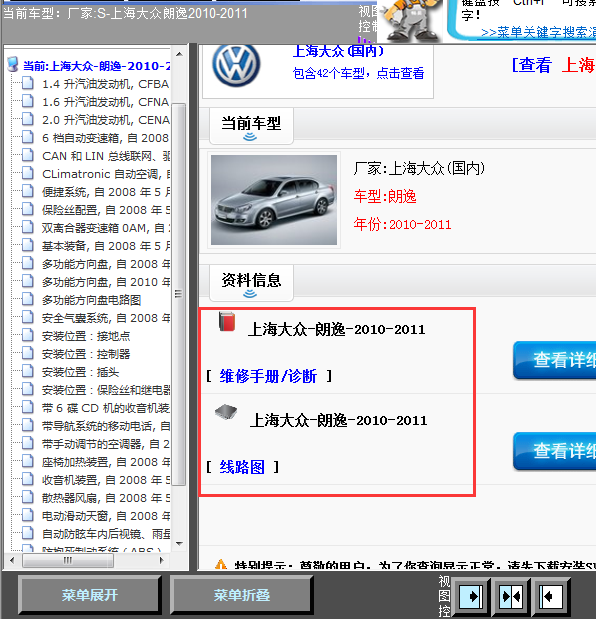Click horizontal scrollbar left arrow
This screenshot has width=596, height=619.
(x=12, y=560)
